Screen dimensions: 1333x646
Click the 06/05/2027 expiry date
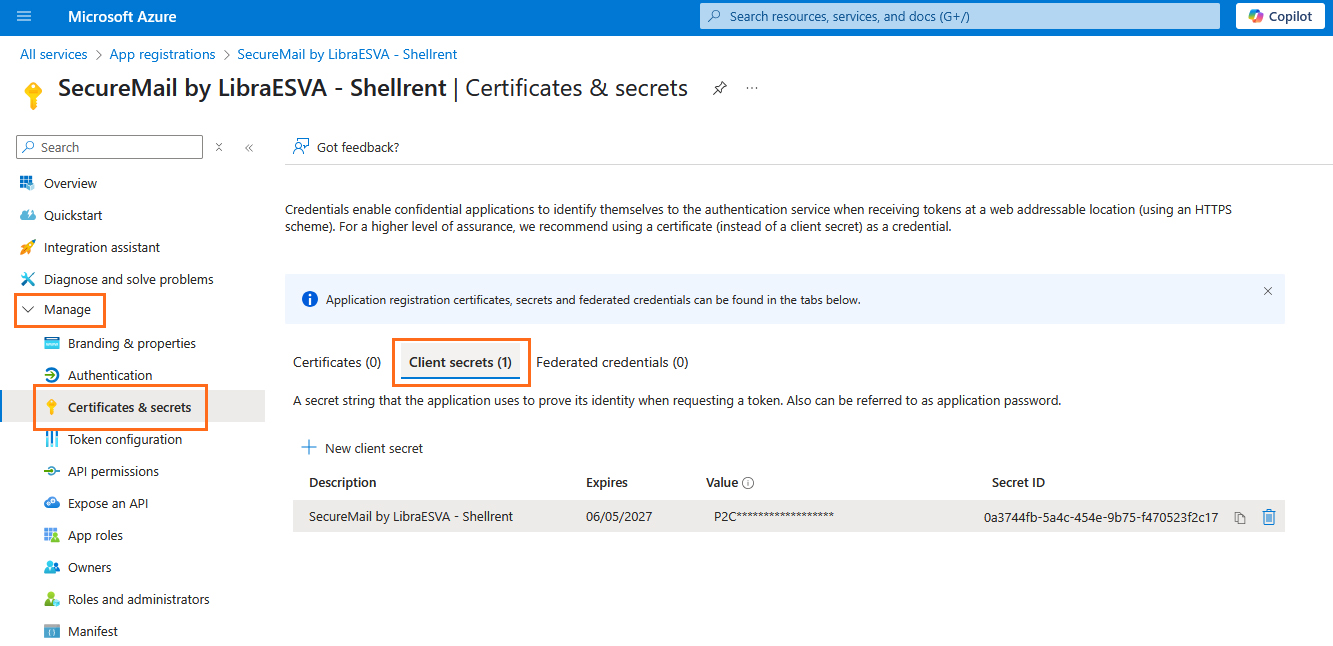coord(619,516)
